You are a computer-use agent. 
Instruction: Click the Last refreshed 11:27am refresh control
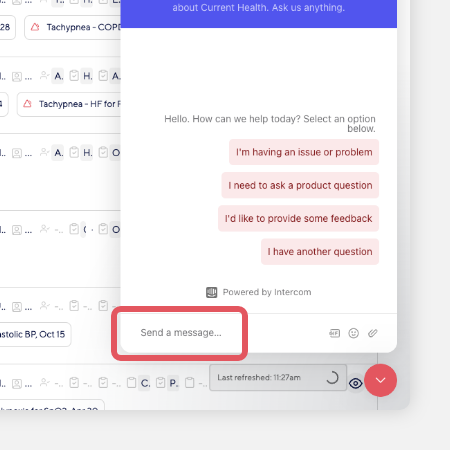pyautogui.click(x=278, y=378)
